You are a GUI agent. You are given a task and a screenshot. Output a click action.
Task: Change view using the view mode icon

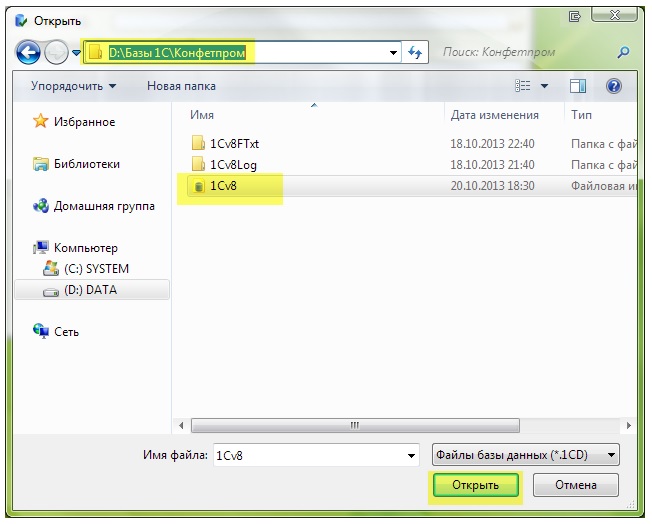point(523,86)
